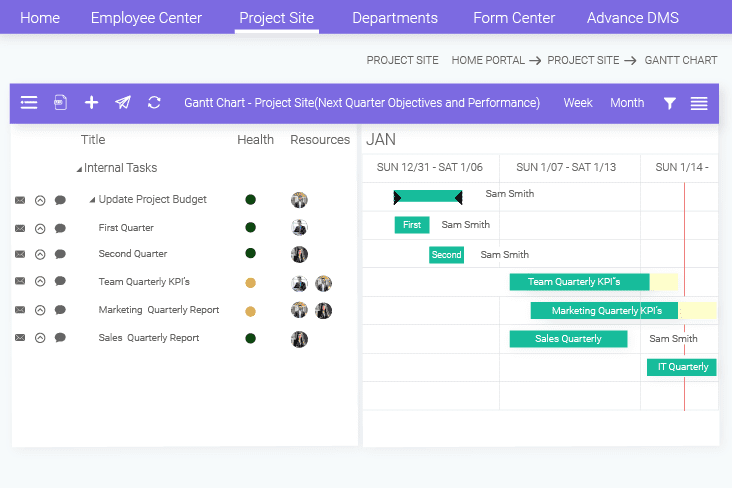Click mail icon for First Quarter row
The width and height of the screenshot is (732, 488).
20,228
